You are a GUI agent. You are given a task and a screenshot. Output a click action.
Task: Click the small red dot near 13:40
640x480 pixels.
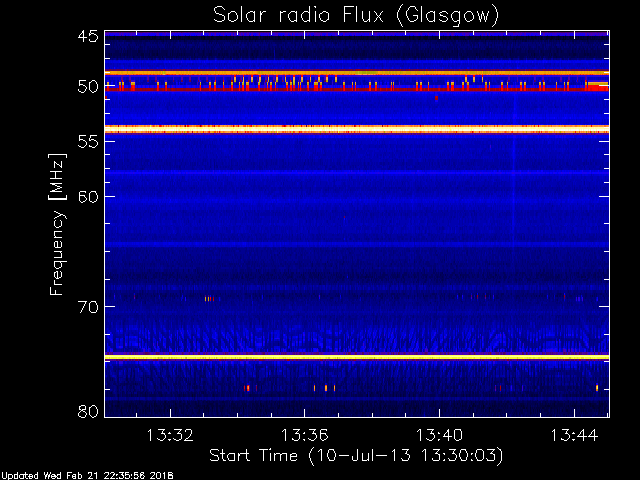coord(436,98)
